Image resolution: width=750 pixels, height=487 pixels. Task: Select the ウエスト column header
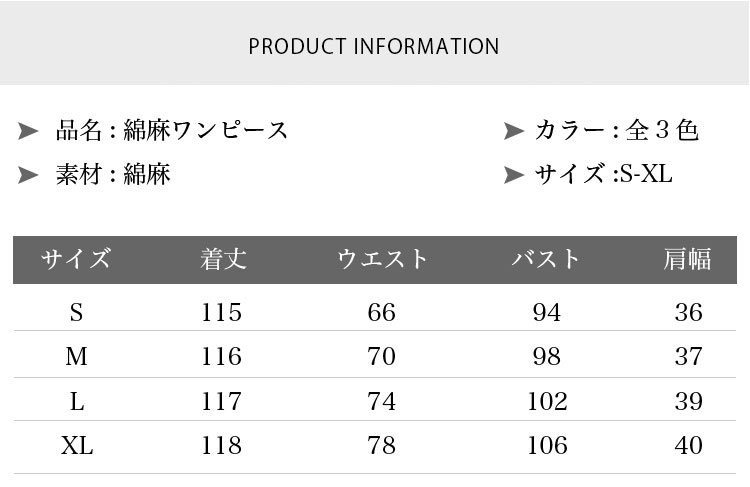pos(382,259)
